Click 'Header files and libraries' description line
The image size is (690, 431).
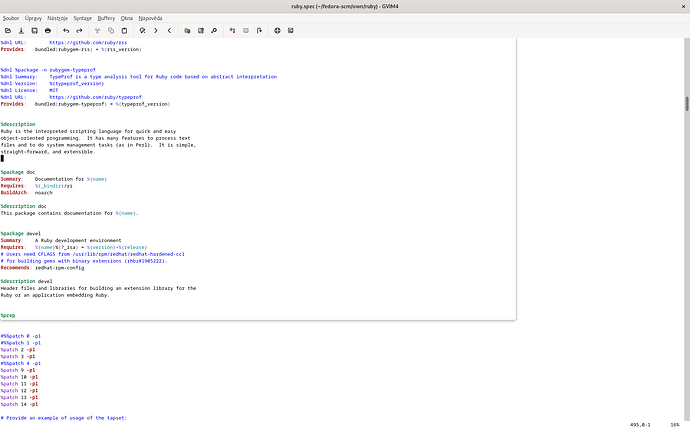[x=98, y=288]
